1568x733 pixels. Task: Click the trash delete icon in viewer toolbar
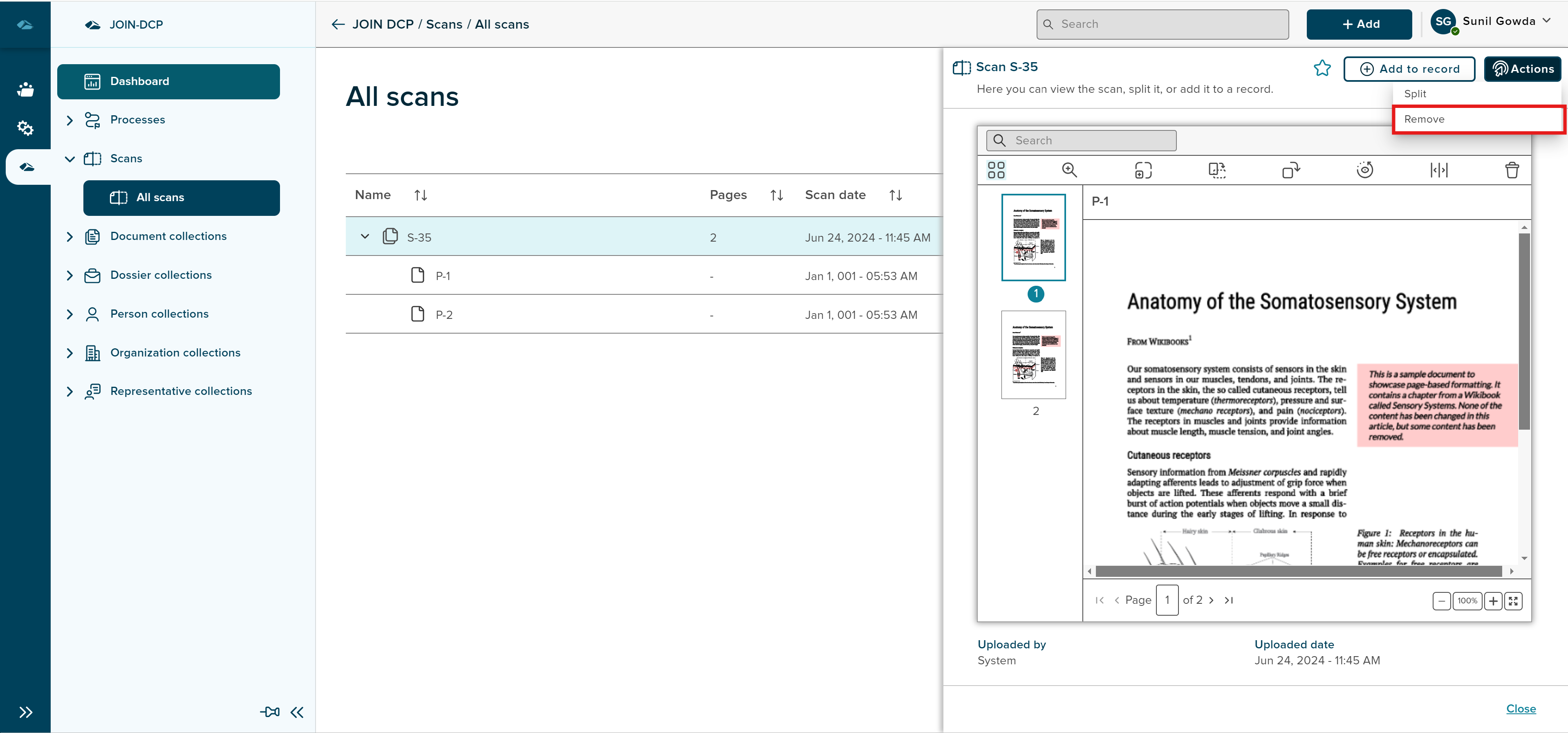pyautogui.click(x=1512, y=170)
